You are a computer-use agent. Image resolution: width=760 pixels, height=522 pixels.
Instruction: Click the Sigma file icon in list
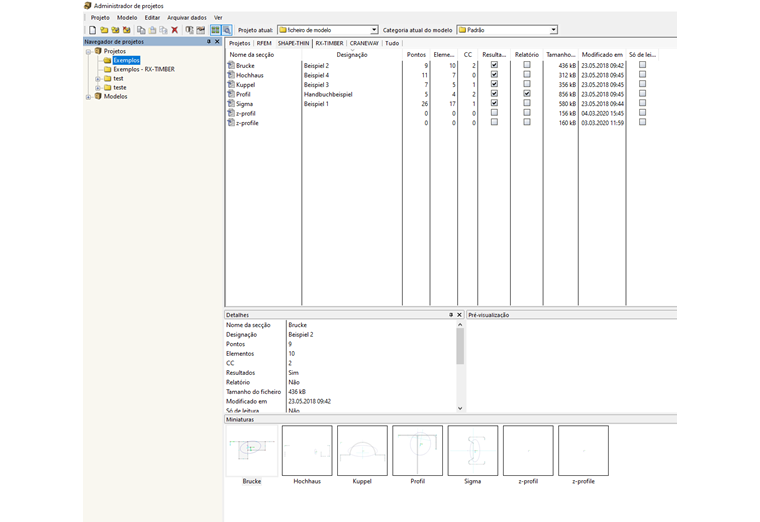(231, 103)
